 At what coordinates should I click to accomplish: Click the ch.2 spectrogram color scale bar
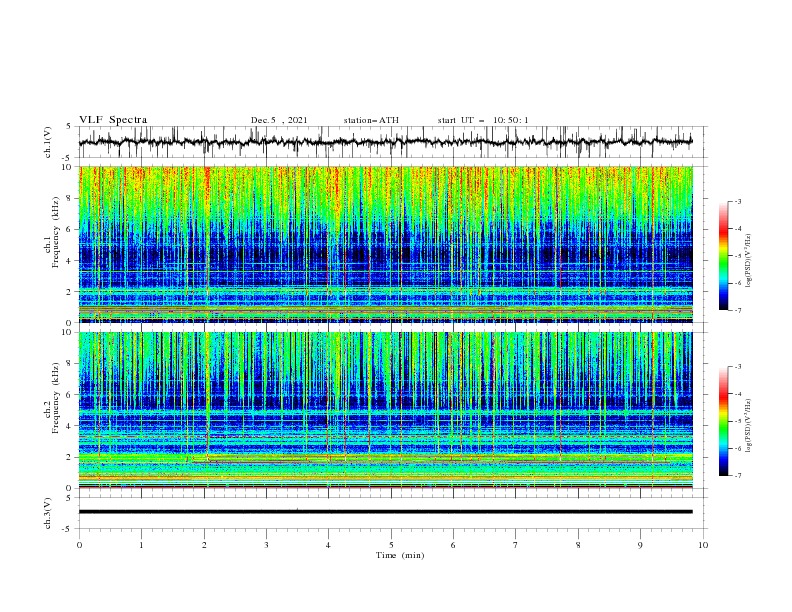pos(723,421)
